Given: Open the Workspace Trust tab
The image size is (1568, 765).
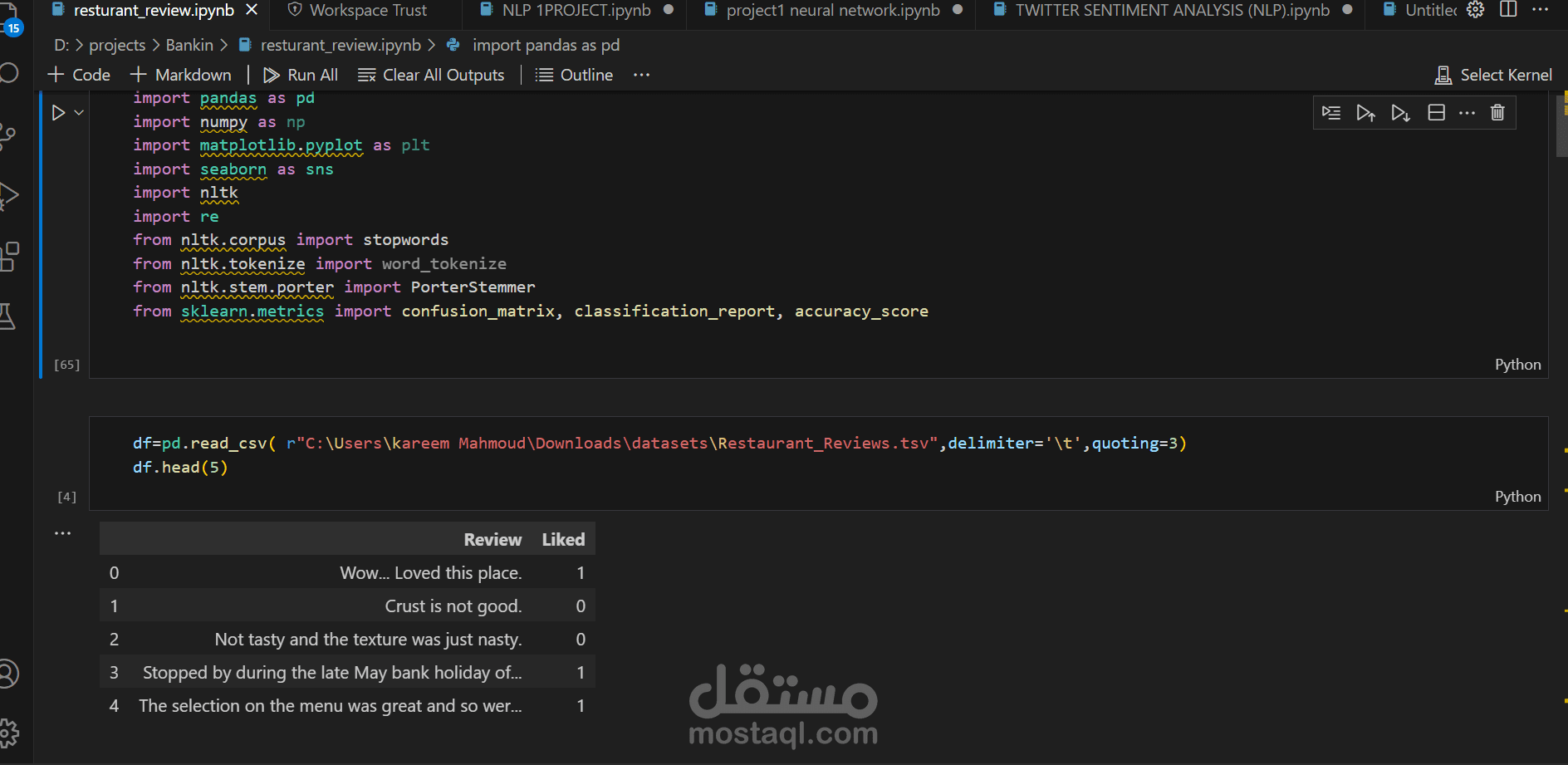Looking at the screenshot, I should click(x=368, y=11).
